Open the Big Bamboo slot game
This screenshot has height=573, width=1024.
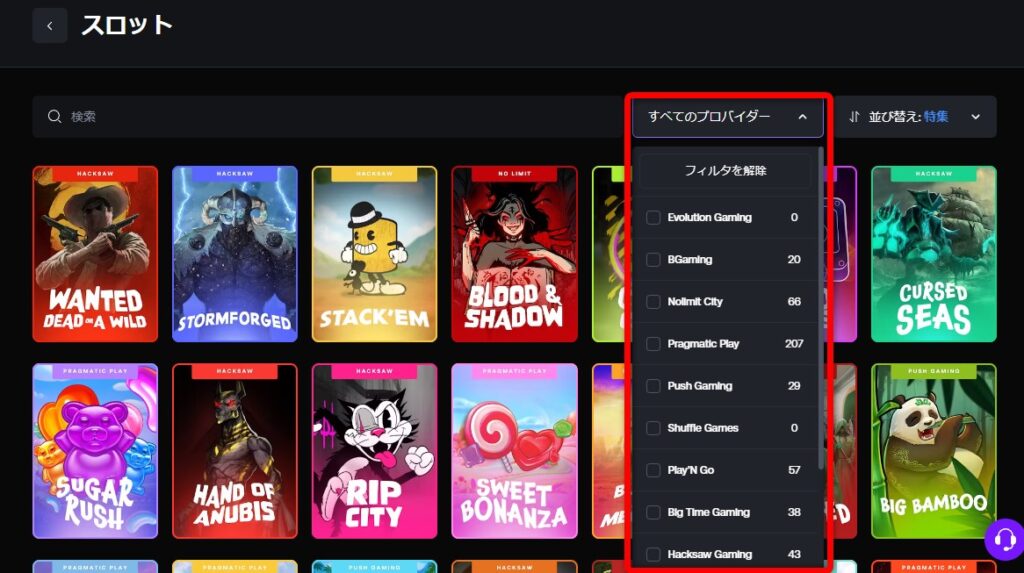point(934,451)
